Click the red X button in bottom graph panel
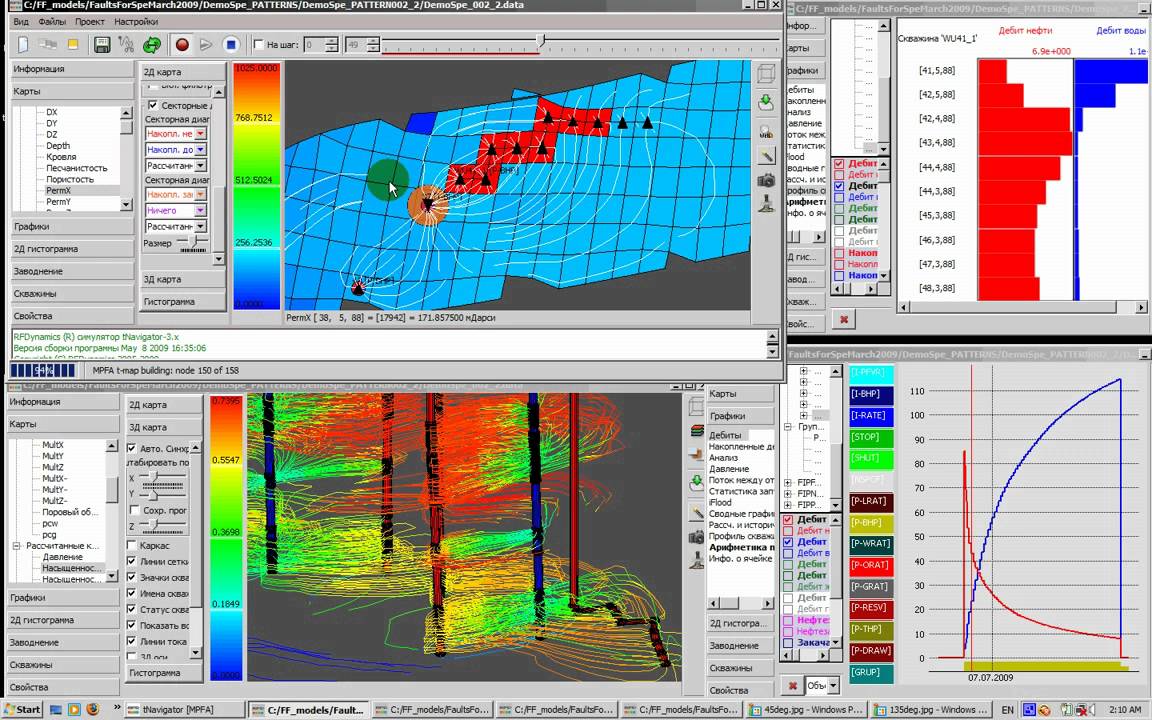1152x720 pixels. click(792, 685)
